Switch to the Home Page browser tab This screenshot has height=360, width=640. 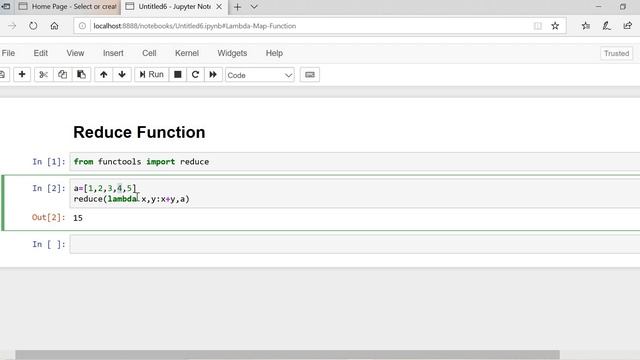[x=68, y=7]
